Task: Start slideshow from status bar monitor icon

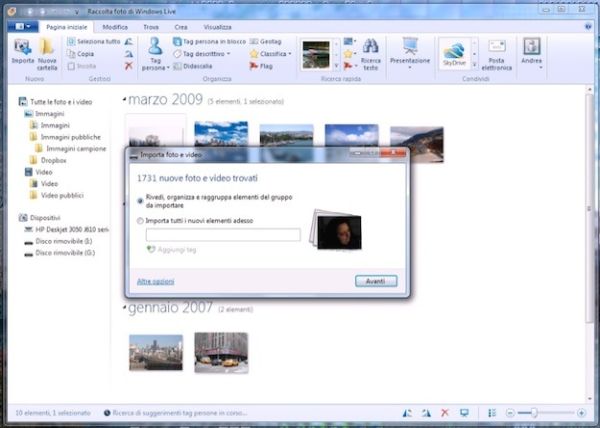Action: pyautogui.click(x=463, y=413)
